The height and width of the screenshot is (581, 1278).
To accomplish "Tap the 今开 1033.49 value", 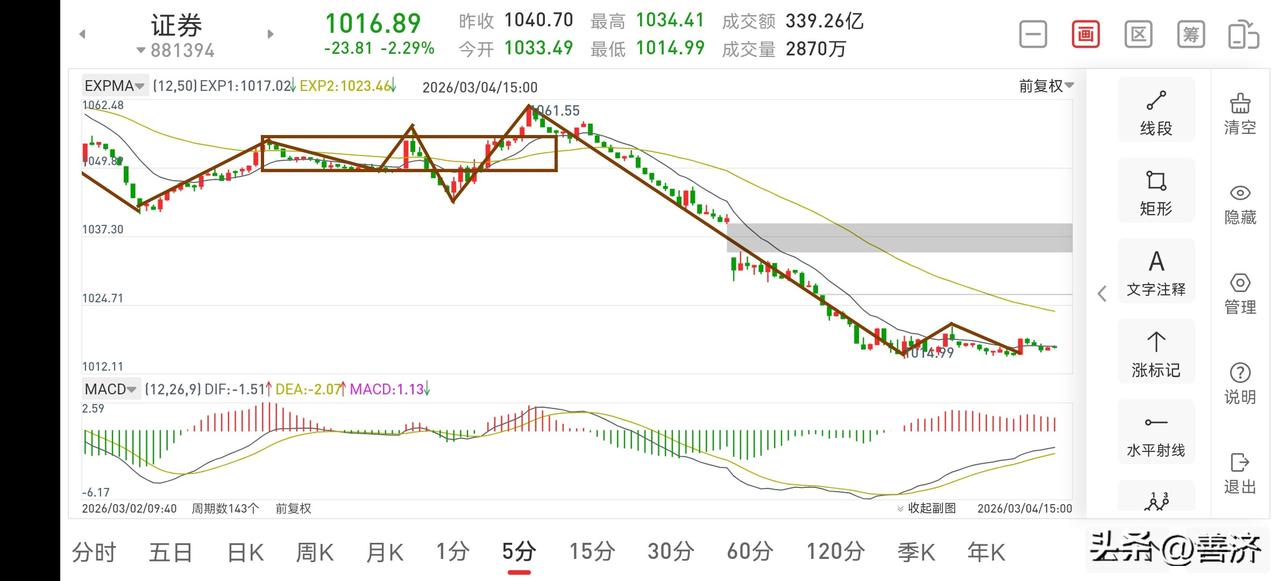I will click(x=539, y=48).
